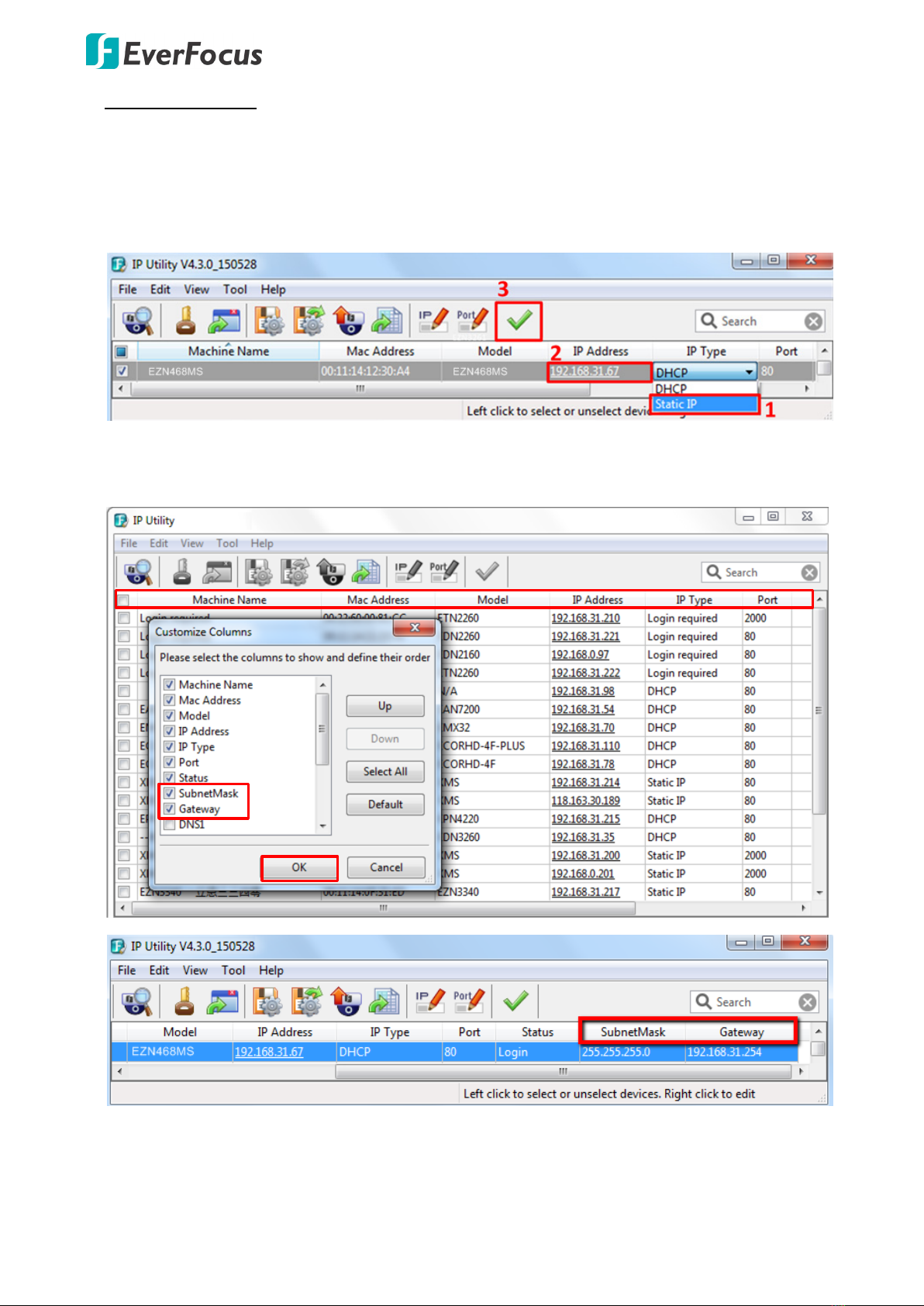Click the Machine Name column header in top window
Image resolution: width=924 pixels, height=1306 pixels.
pos(229,351)
